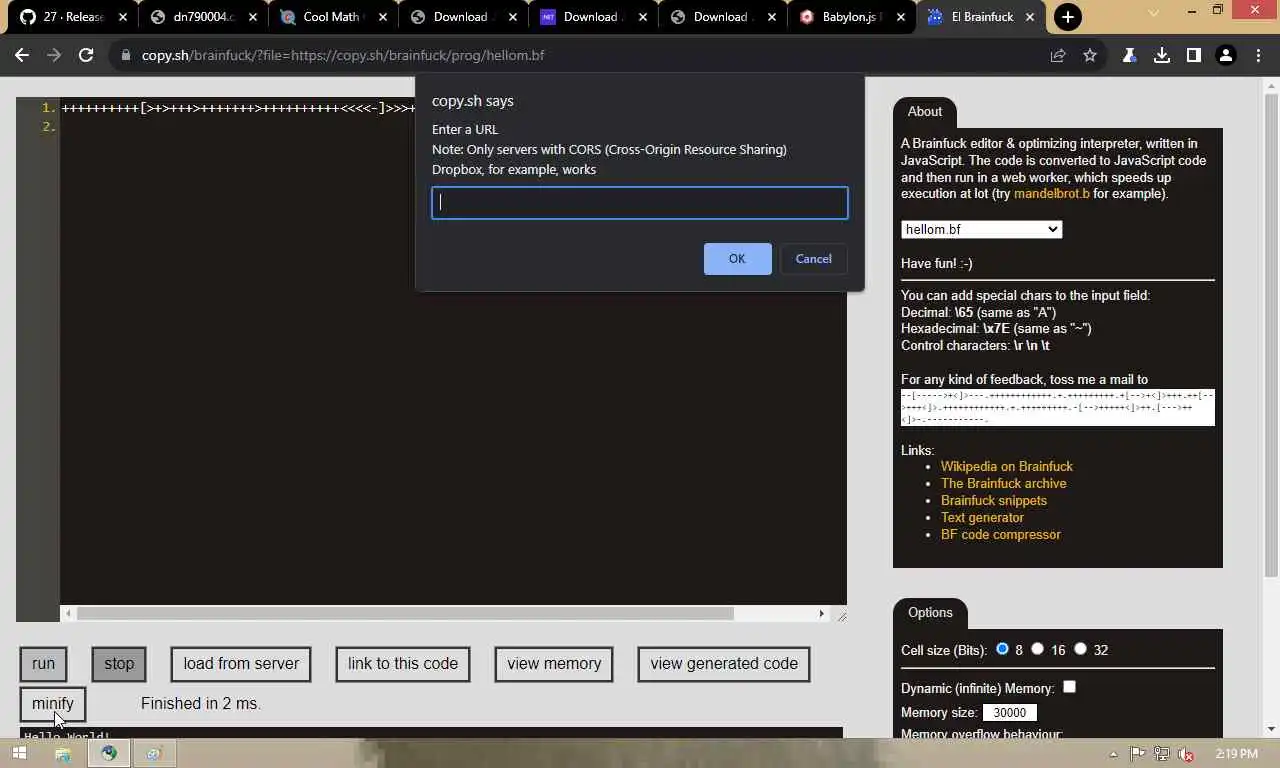Click OK in the copy.sh dialog
This screenshot has width=1280, height=768.
click(x=737, y=259)
